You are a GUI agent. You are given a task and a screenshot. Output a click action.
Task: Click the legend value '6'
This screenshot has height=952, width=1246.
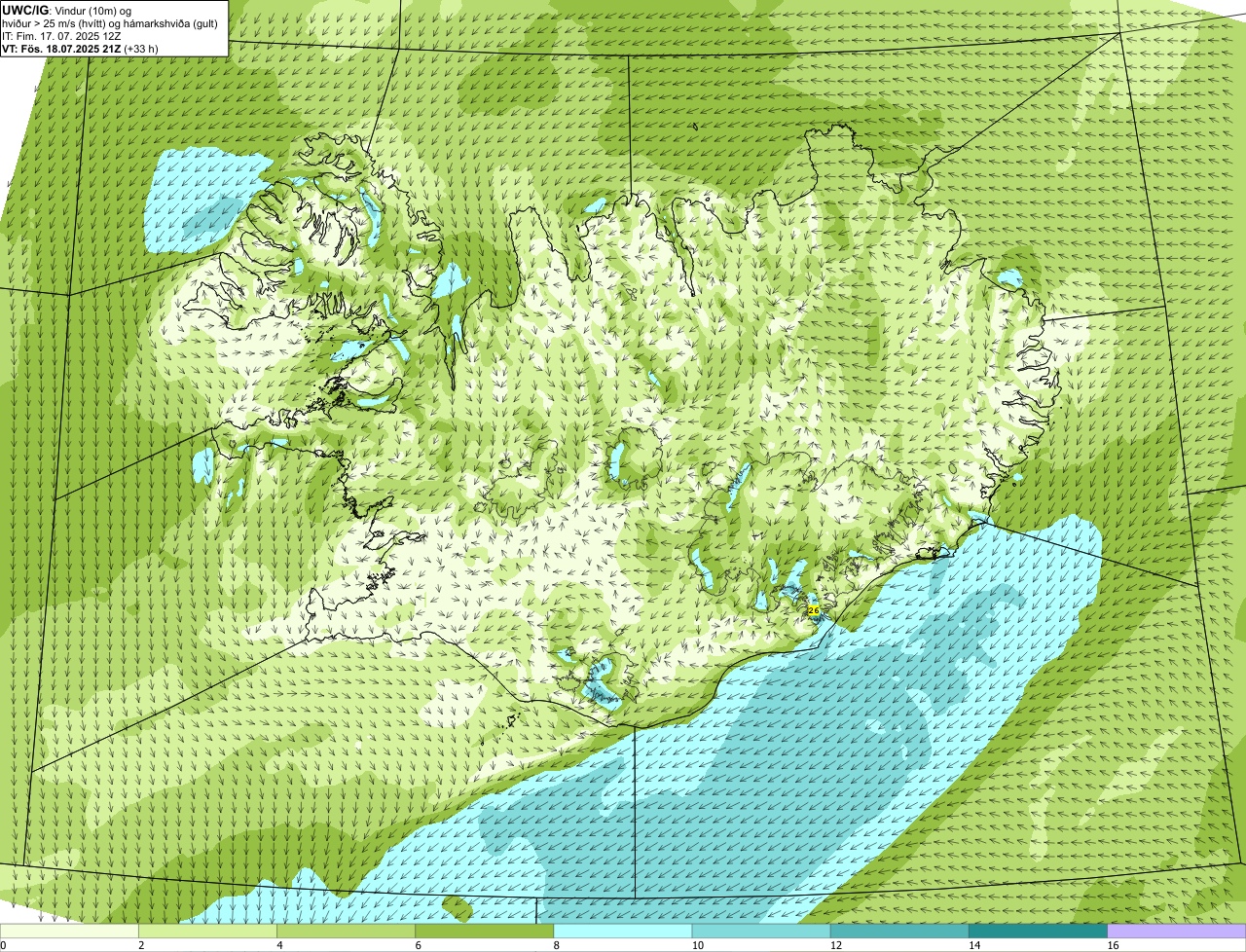tap(418, 945)
